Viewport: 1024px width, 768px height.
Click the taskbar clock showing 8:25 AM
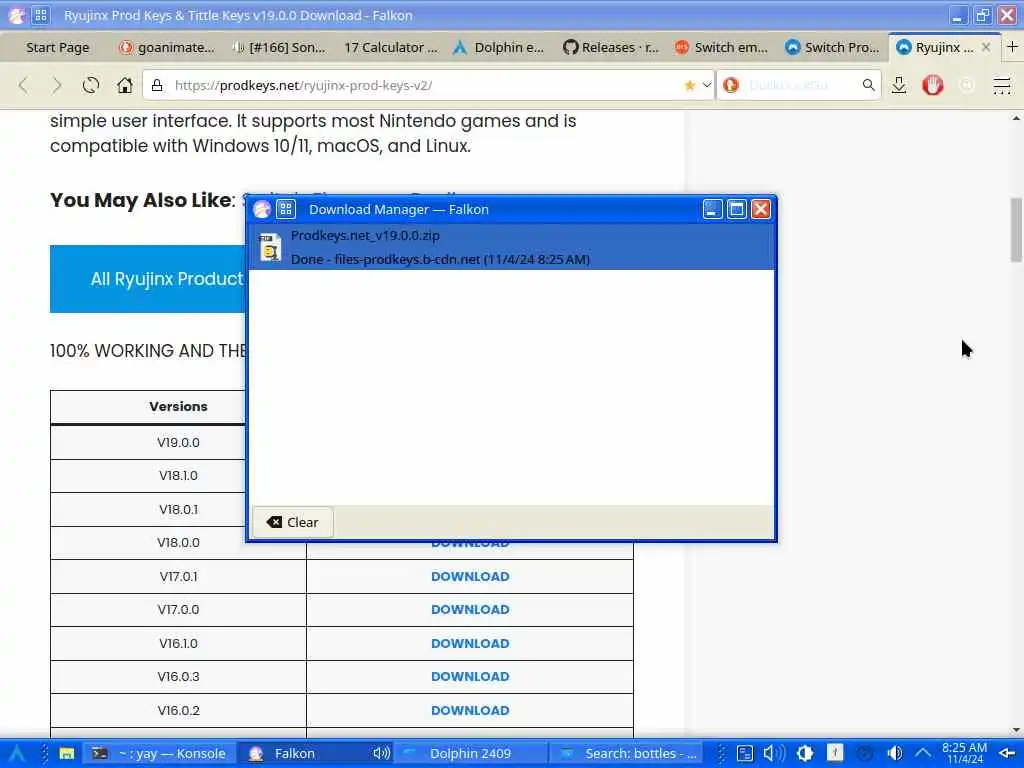coord(965,754)
